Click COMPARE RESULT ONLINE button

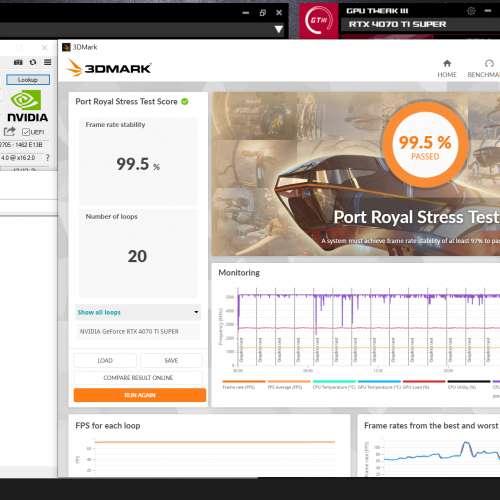pyautogui.click(x=138, y=378)
